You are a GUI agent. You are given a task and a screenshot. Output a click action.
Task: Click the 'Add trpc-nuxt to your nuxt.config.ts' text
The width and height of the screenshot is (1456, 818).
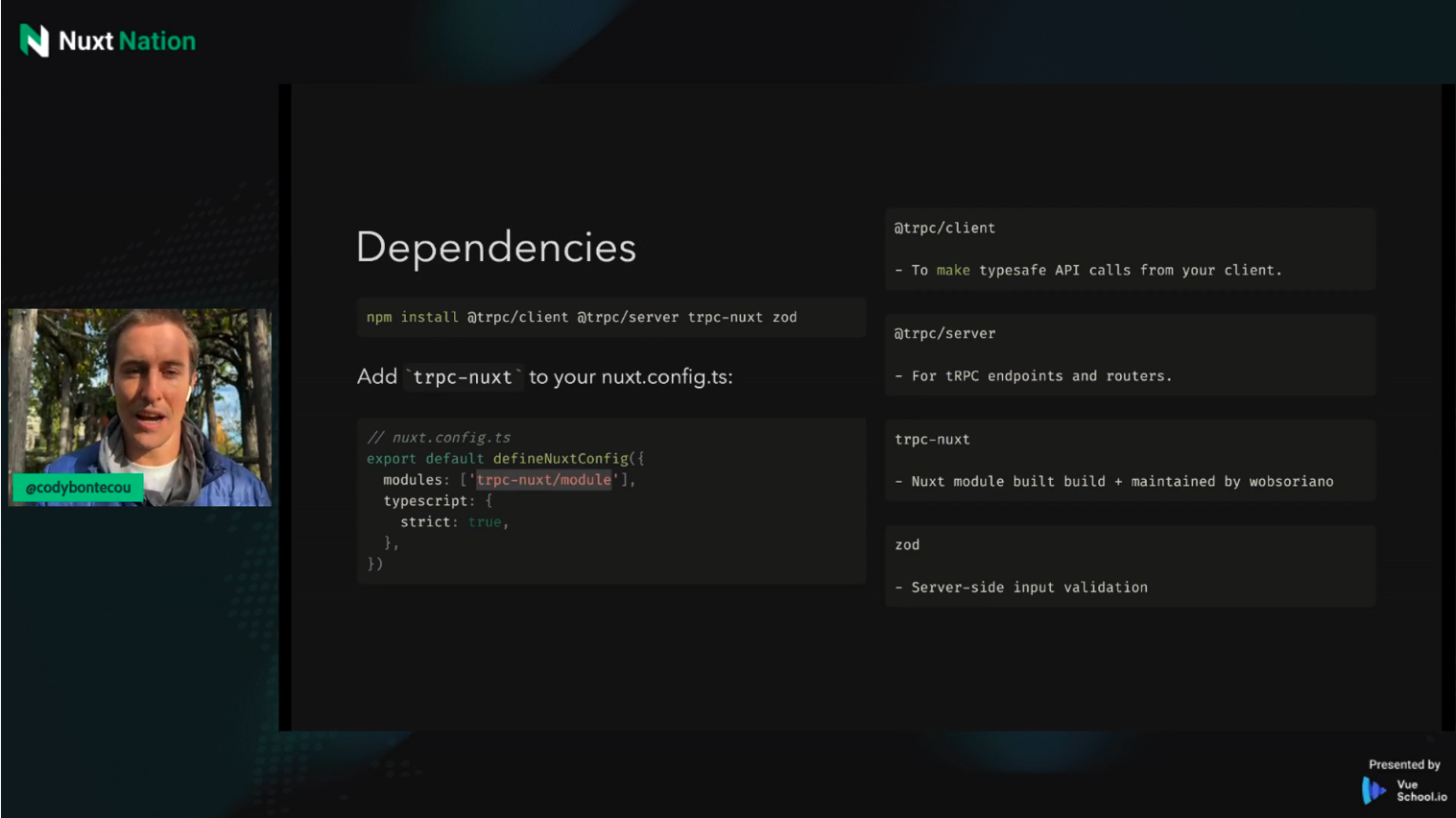pyautogui.click(x=544, y=377)
